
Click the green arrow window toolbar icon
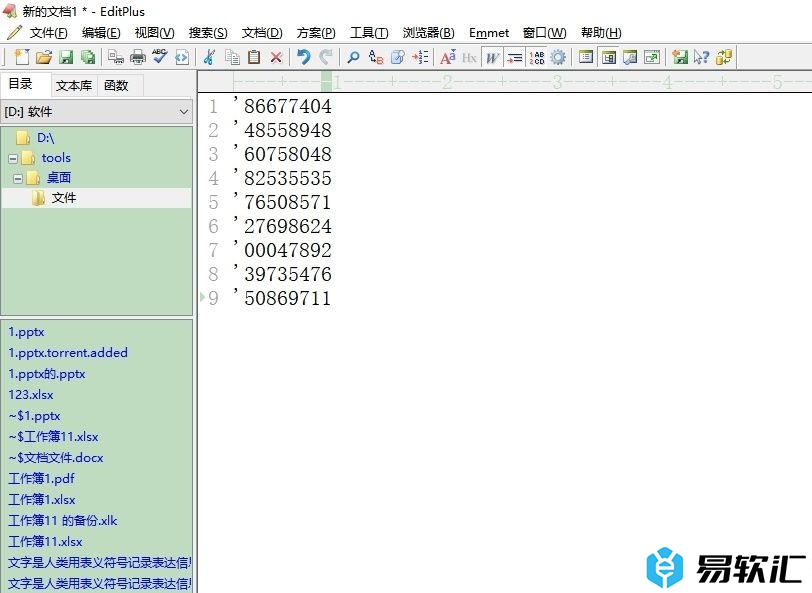tap(679, 57)
